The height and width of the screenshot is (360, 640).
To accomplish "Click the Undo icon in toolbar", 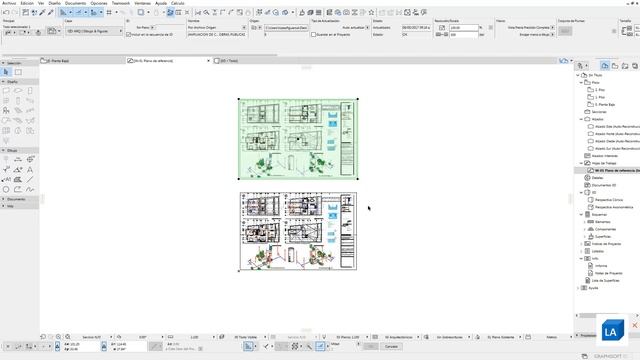I will point(6,13).
